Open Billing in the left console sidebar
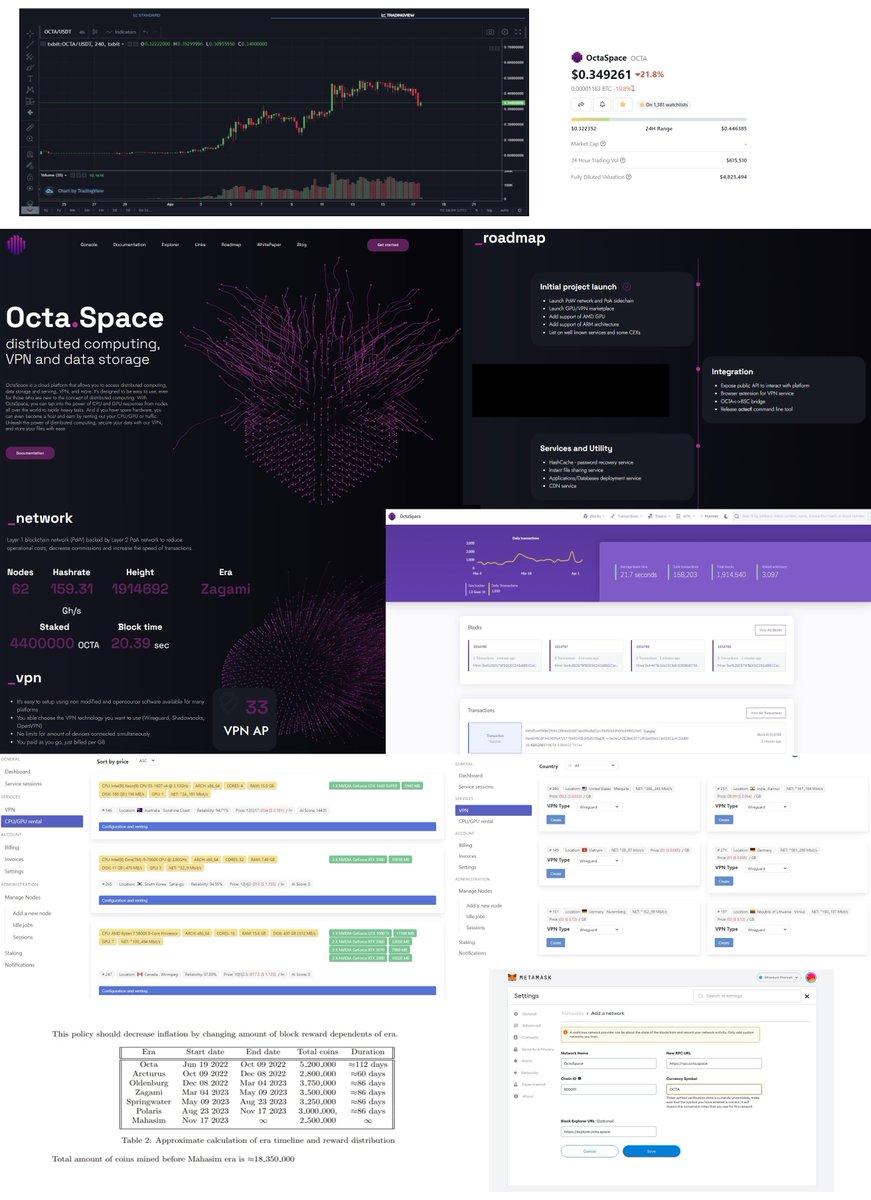The height and width of the screenshot is (1200, 871). click(12, 847)
